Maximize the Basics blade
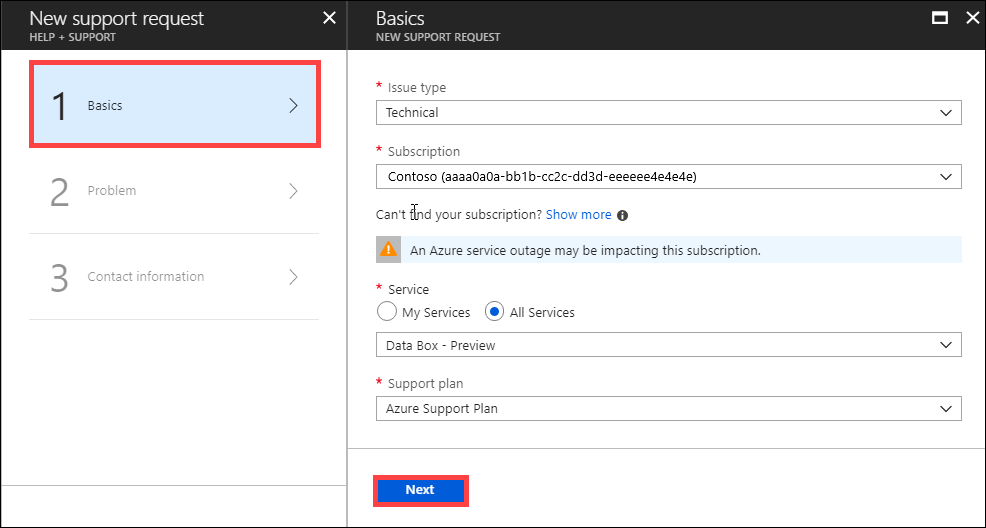The height and width of the screenshot is (528, 986). (x=940, y=18)
